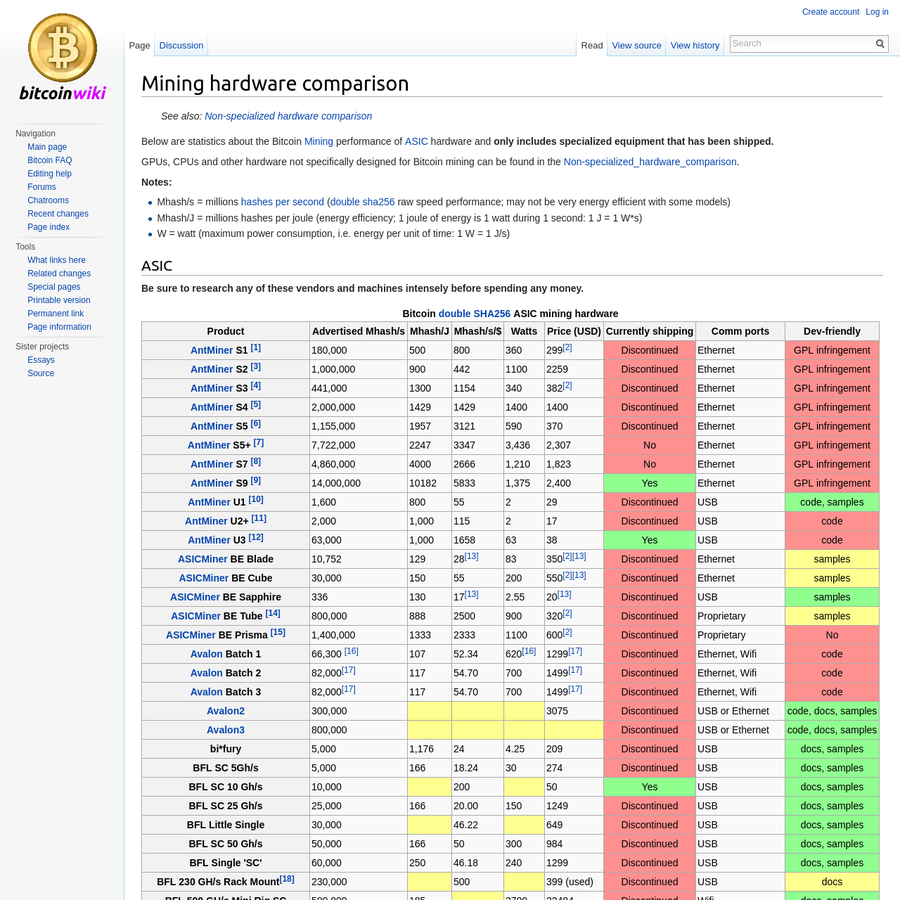Image resolution: width=900 pixels, height=900 pixels.
Task: Open Recent changes in the sidebar
Action: 58,214
